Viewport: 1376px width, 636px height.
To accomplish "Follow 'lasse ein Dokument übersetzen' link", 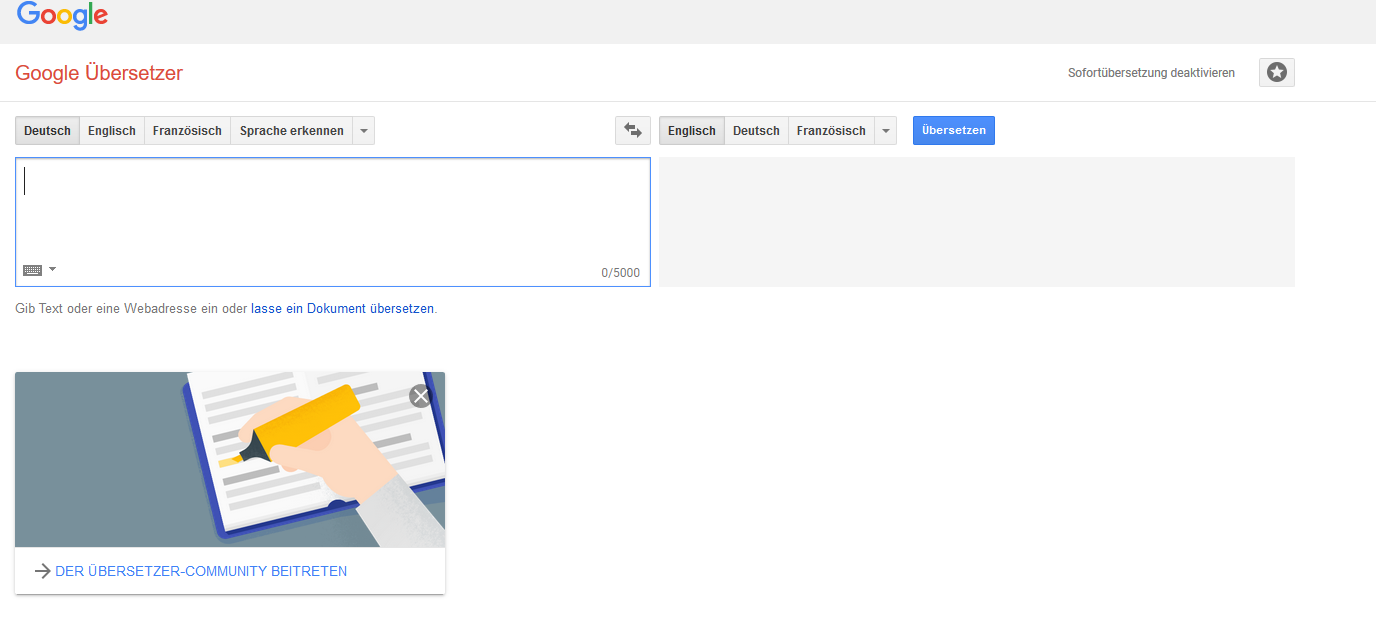I will pos(342,309).
